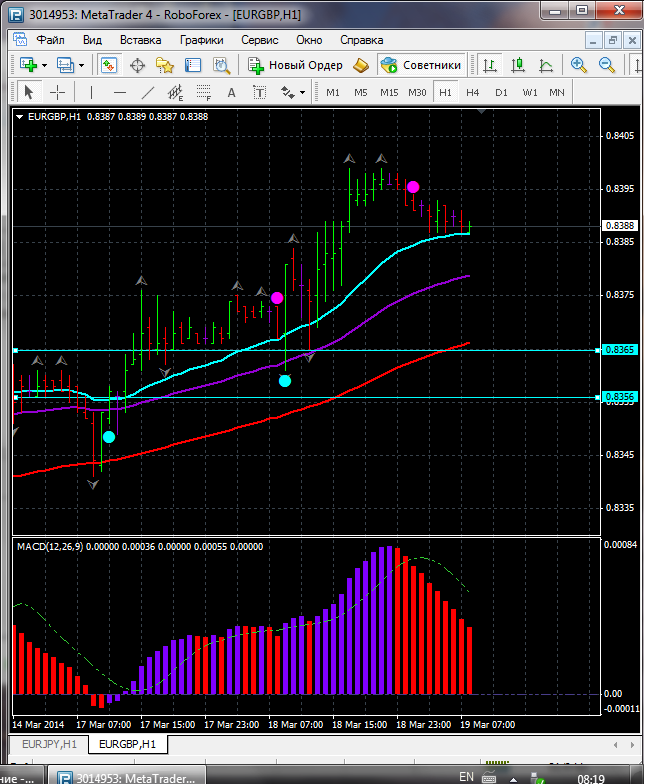Switch to EURJPY,H1 chart tab
The image size is (650, 784).
pos(49,744)
